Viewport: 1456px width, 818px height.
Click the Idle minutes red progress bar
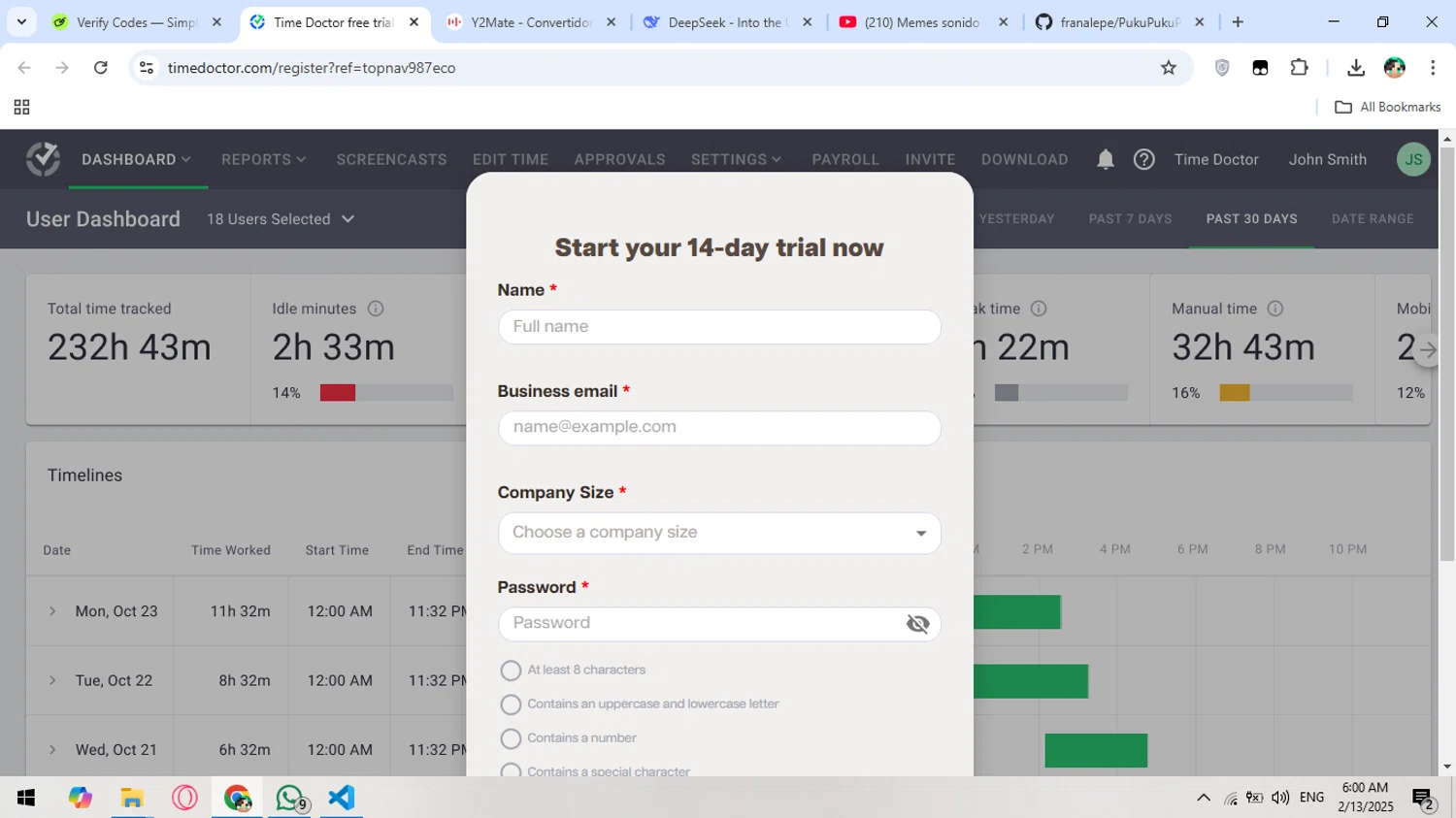[x=338, y=393]
